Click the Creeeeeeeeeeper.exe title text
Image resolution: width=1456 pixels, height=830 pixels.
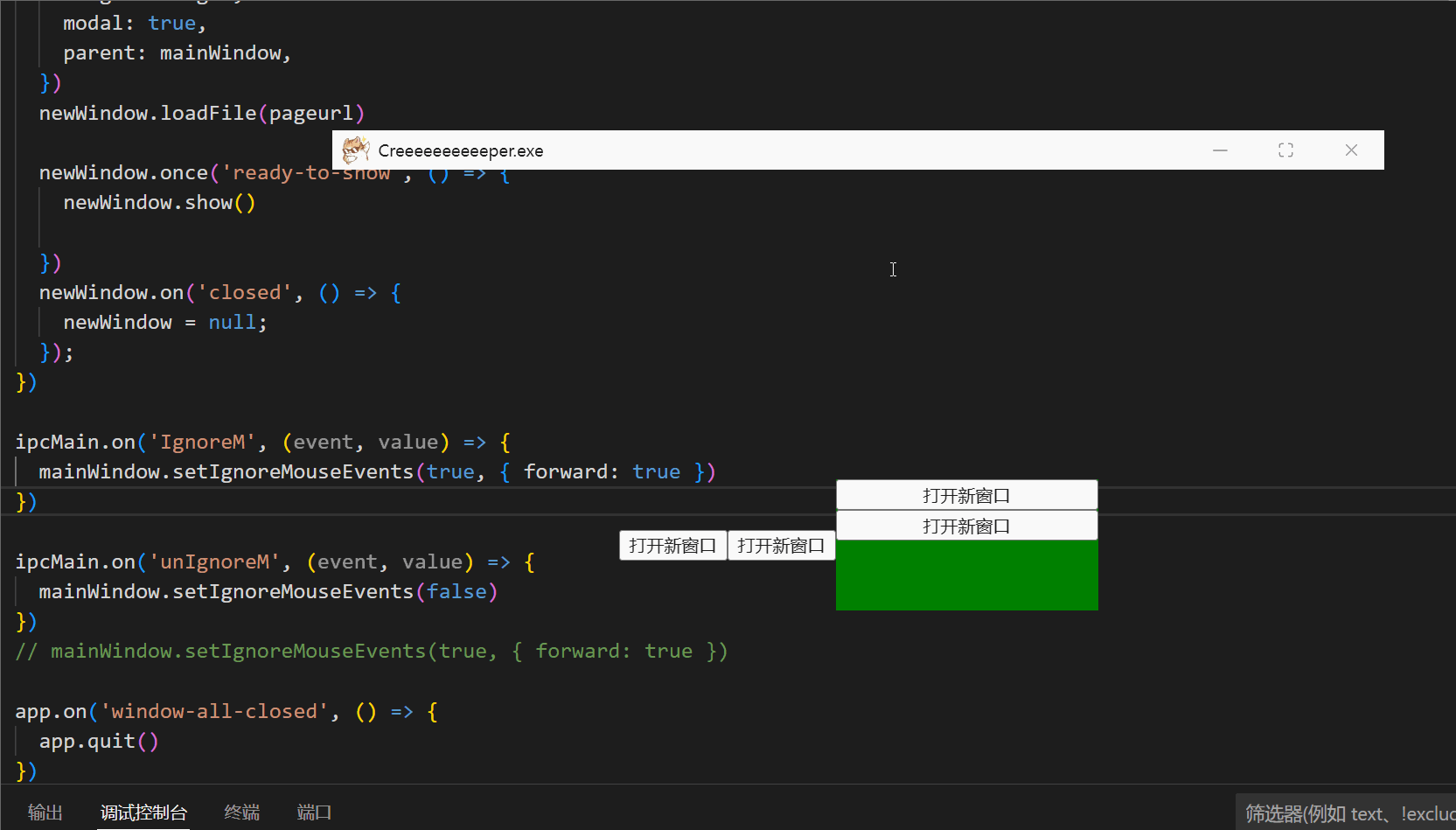click(460, 151)
